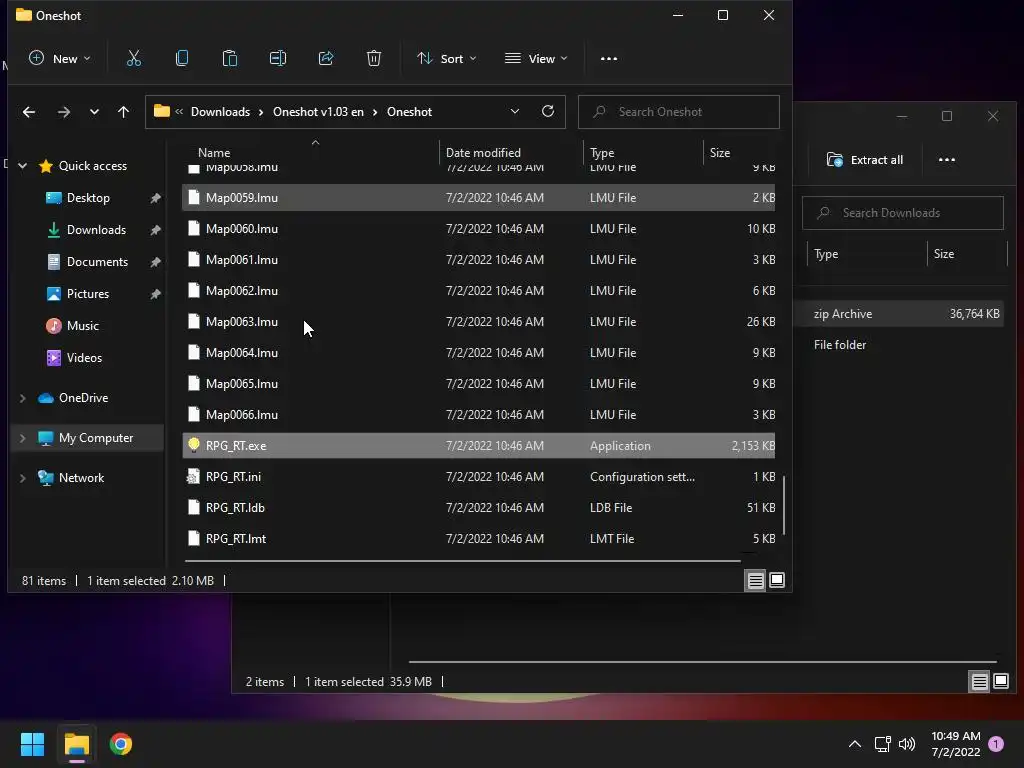The image size is (1024, 768).
Task: Go up one folder level arrow
Action: click(123, 112)
